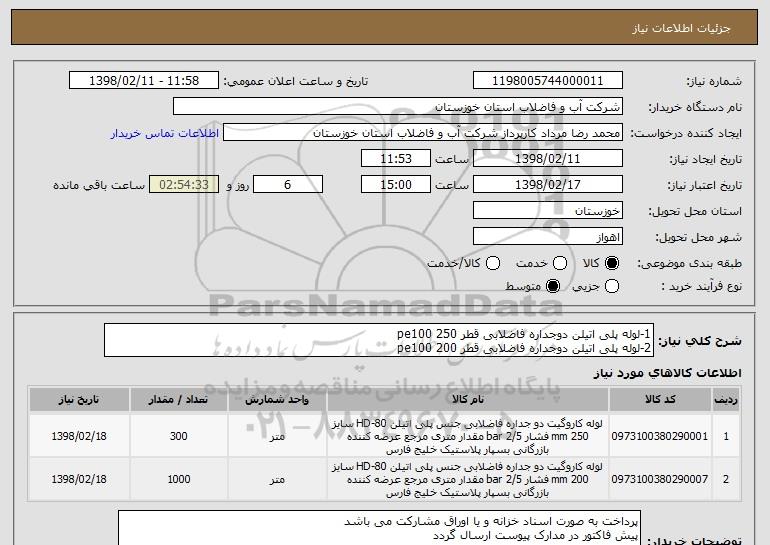Screen dimensions: 770x545
Task: Click the شرح کلی نیاز description box
Action: [379, 340]
